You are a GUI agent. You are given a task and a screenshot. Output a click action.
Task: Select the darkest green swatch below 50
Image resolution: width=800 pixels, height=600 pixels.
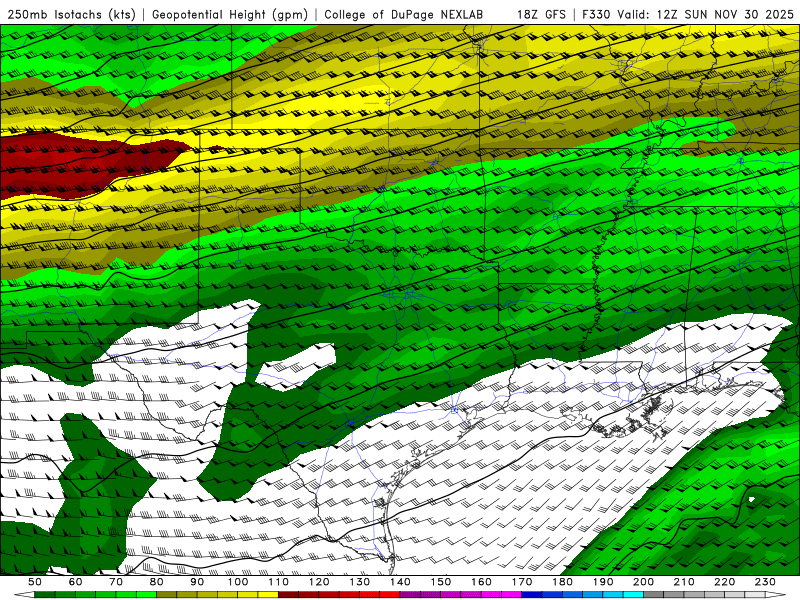[x=45, y=595]
